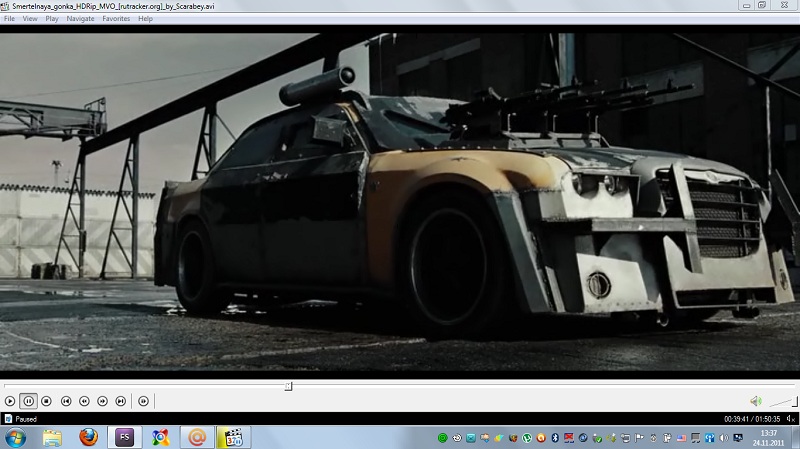
Task: Click the system volume speaker tray icon
Action: pos(723,438)
